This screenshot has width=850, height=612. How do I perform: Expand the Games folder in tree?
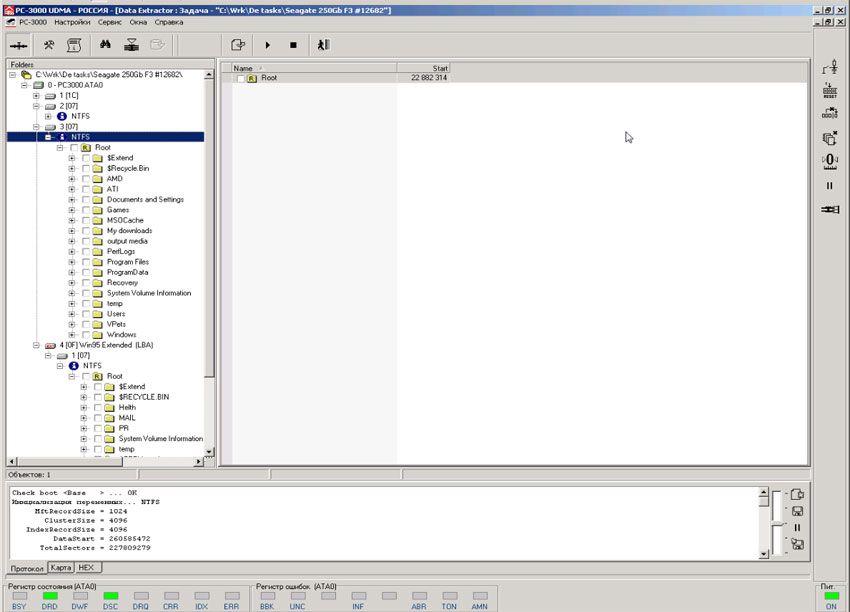click(x=72, y=210)
